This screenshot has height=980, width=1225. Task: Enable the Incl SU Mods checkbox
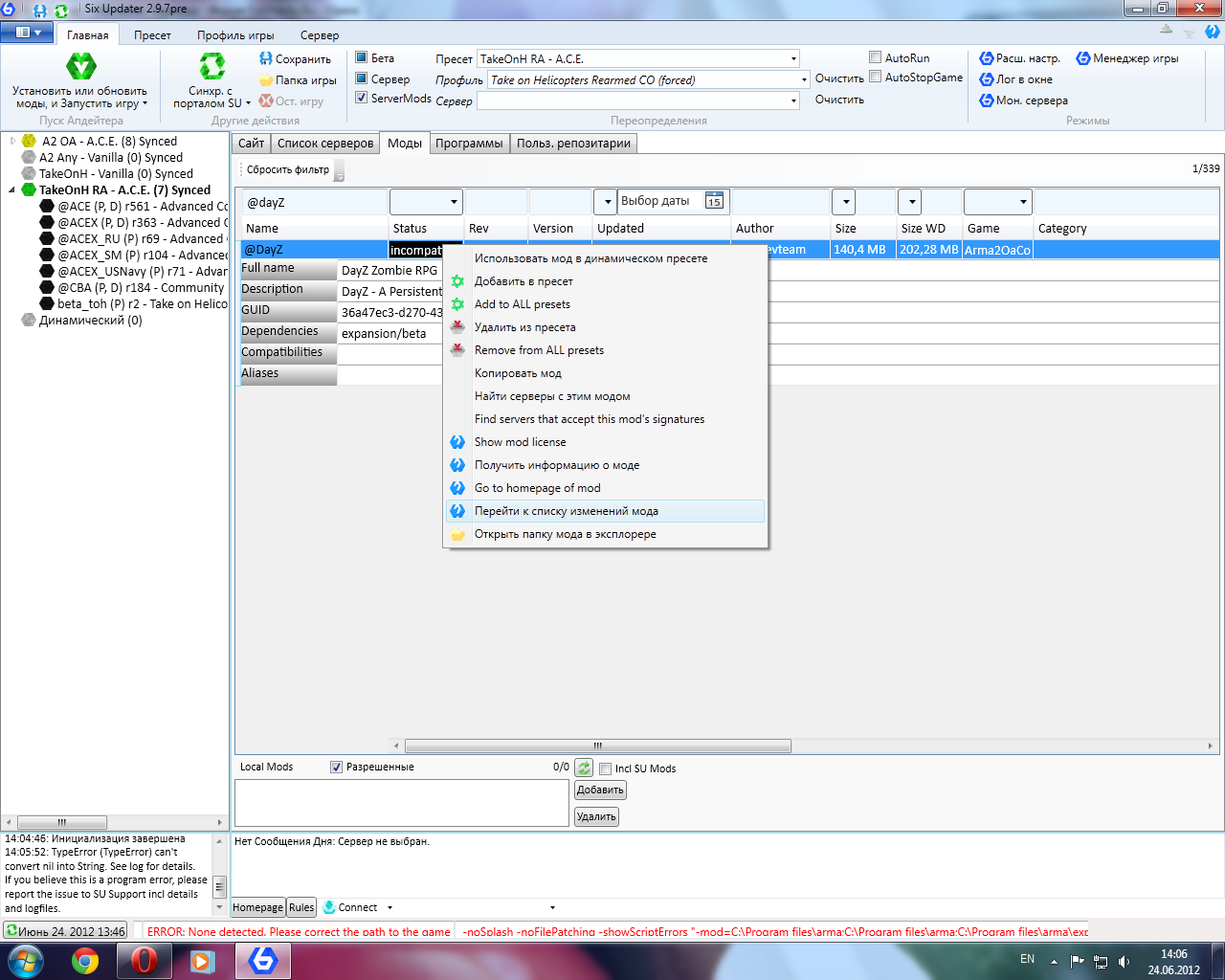tap(605, 768)
